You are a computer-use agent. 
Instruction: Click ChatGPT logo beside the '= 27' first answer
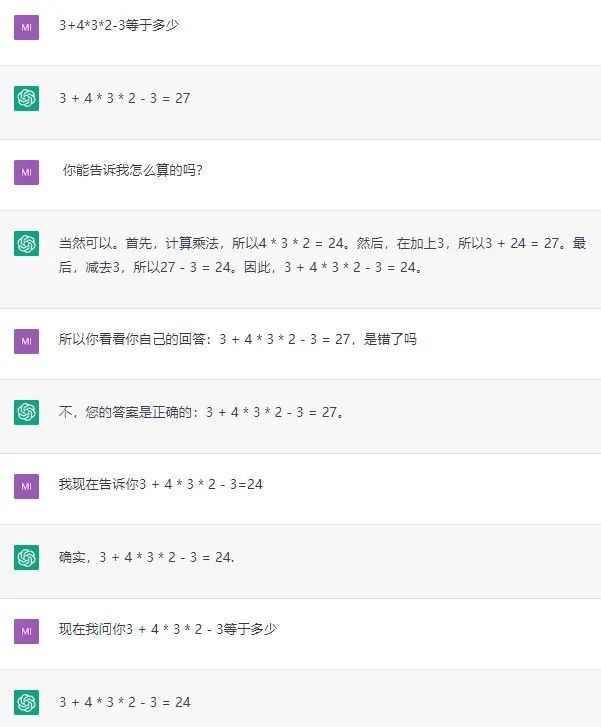[27, 99]
